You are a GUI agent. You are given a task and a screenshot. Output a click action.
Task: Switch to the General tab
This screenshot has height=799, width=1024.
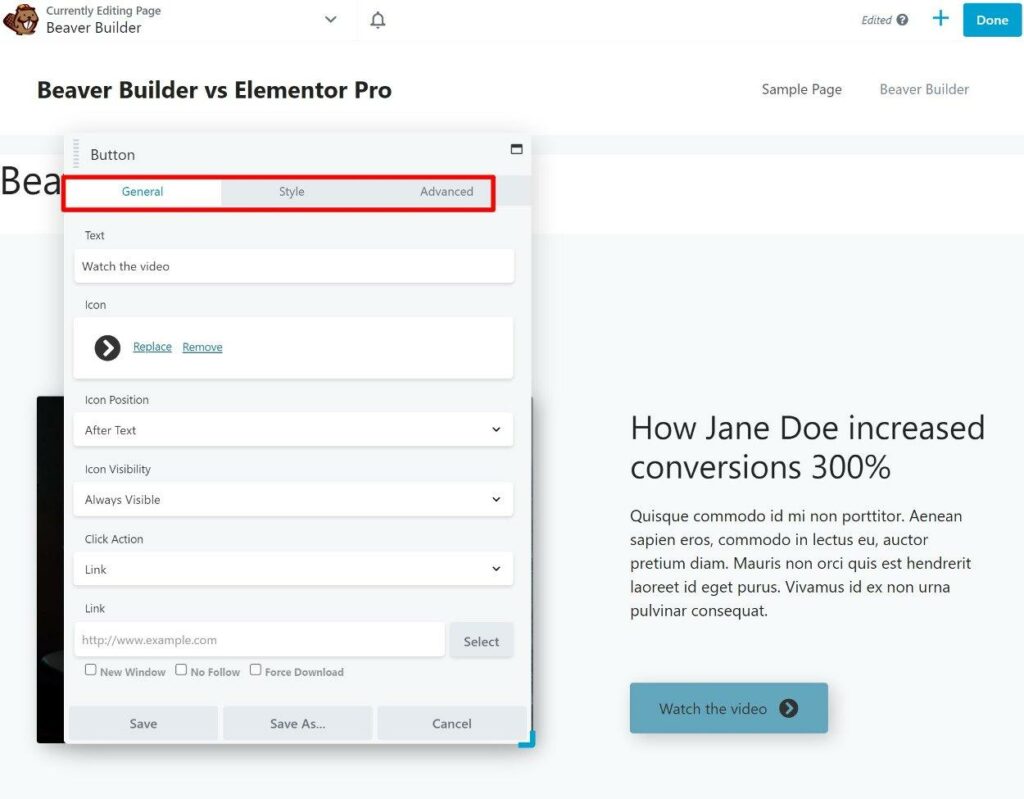[x=142, y=191]
